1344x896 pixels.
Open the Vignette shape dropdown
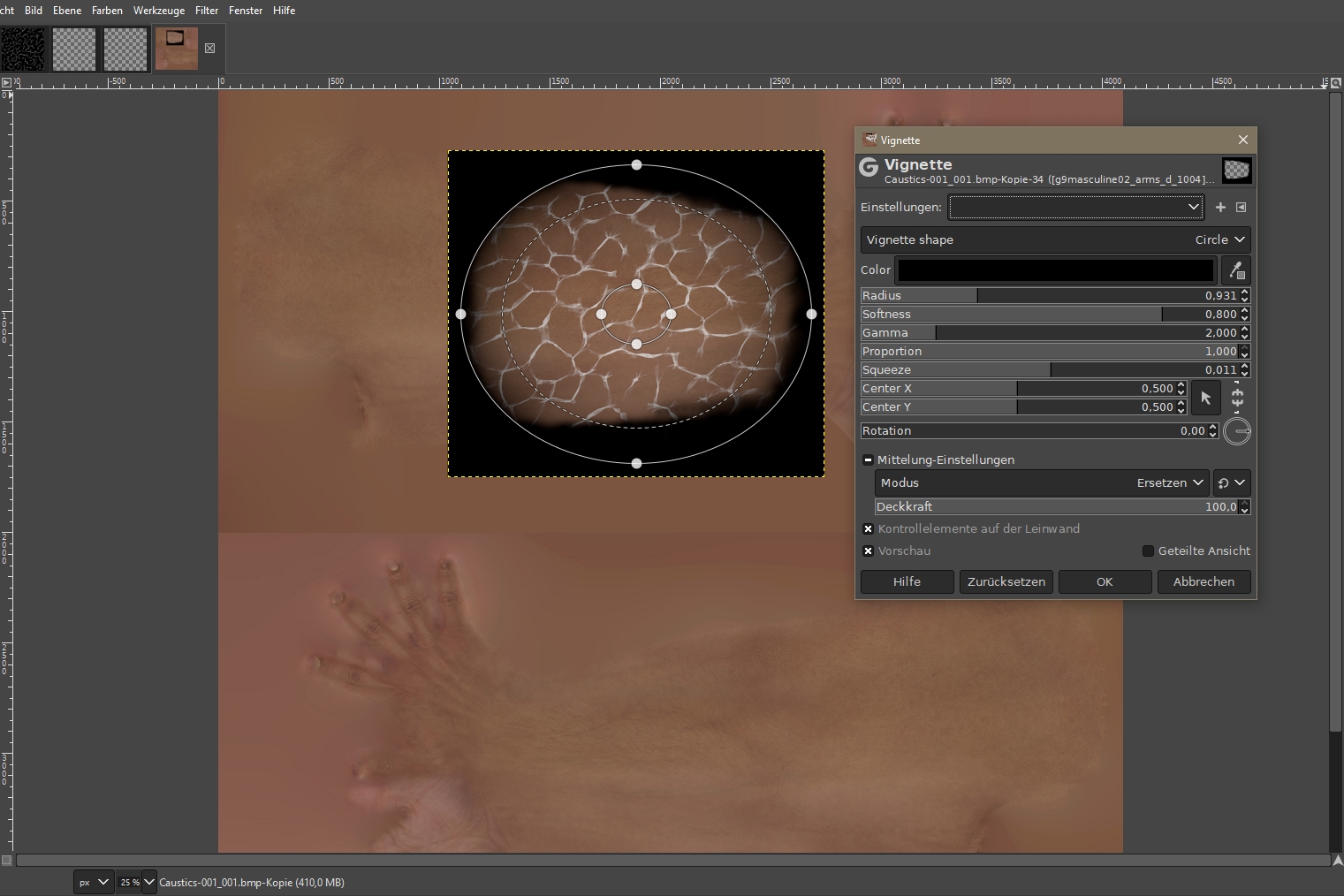(x=1055, y=239)
